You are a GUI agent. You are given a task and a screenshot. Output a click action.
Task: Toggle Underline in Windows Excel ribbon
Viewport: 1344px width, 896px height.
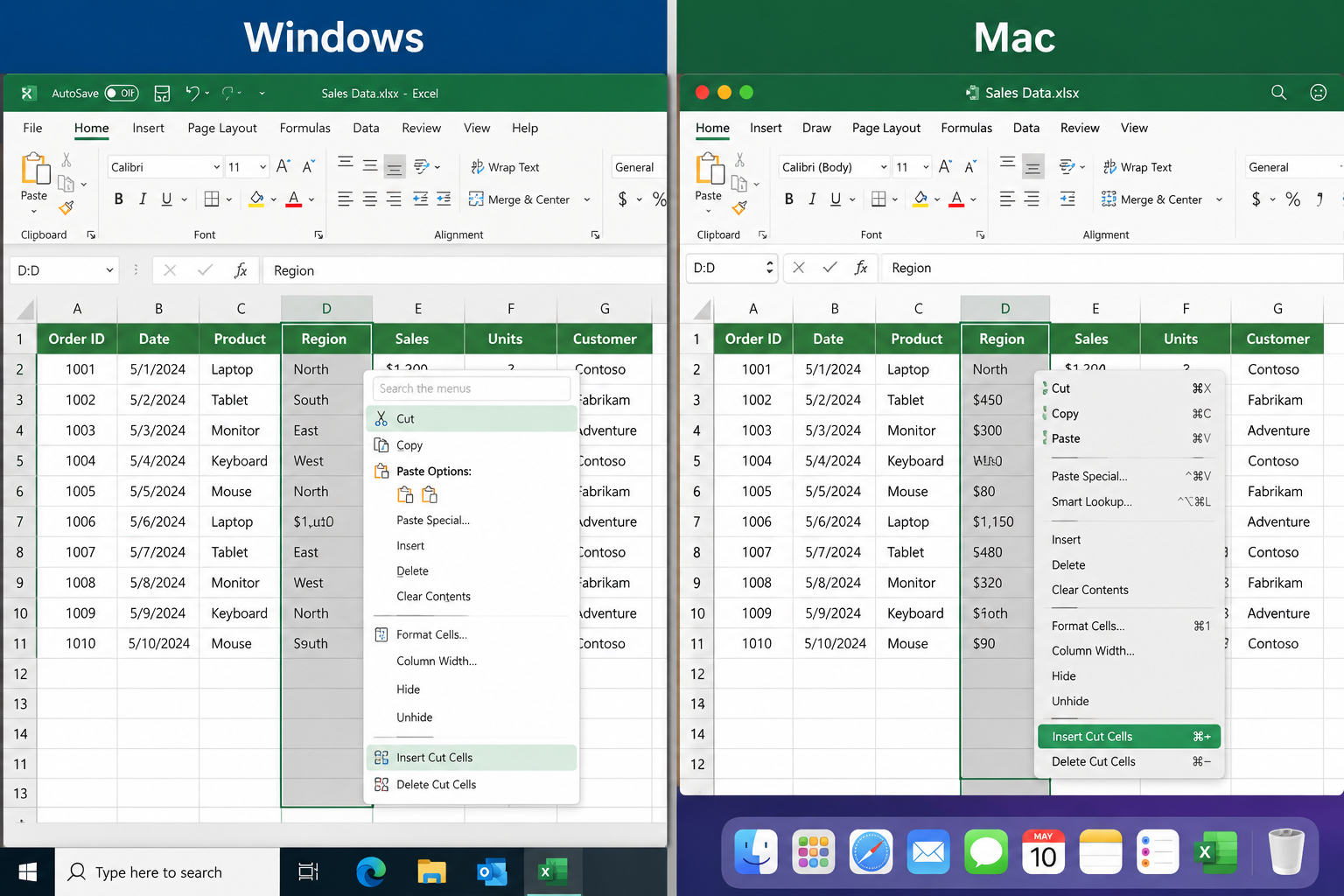[x=166, y=199]
